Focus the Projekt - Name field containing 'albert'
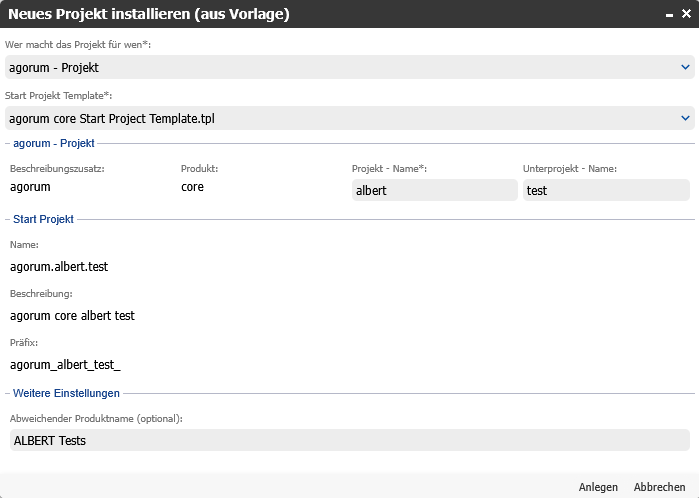The height and width of the screenshot is (498, 699). (435, 190)
